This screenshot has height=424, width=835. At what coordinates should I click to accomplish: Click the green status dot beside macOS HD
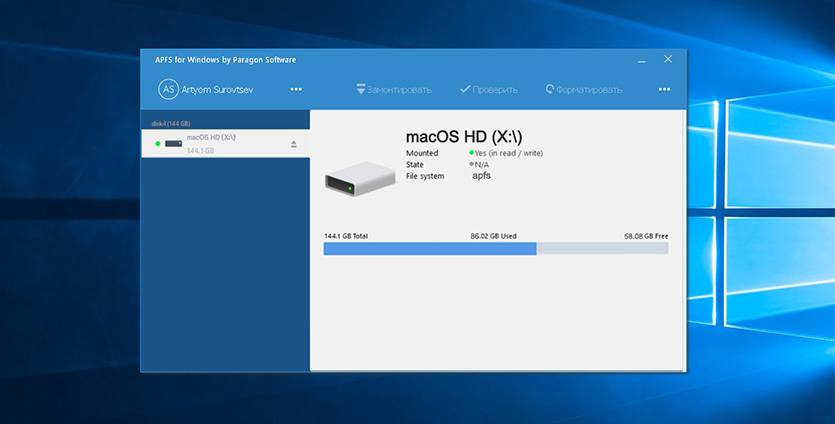tap(158, 144)
